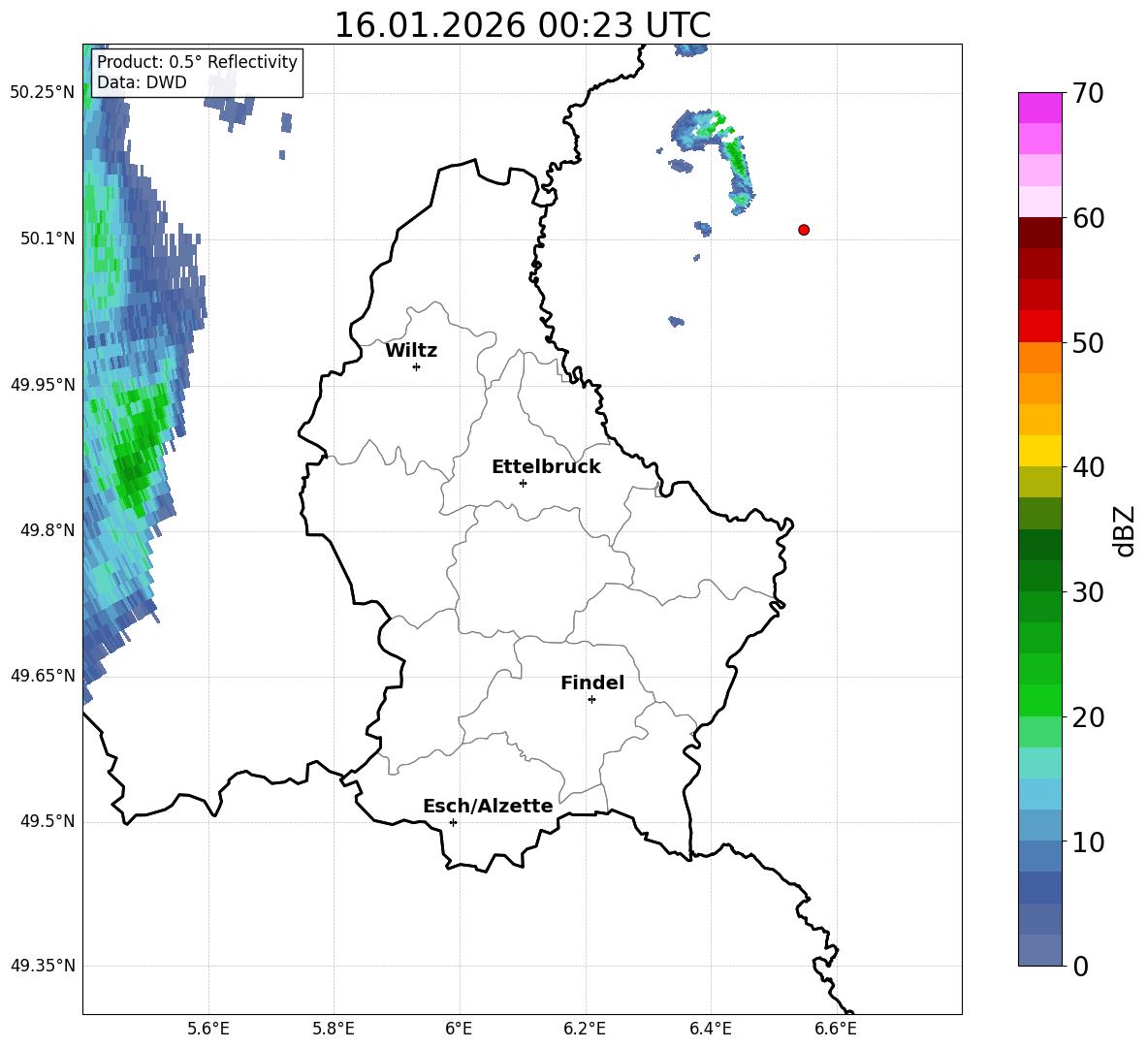
Task: Click the Wiltz station cross marker
Action: tap(417, 366)
